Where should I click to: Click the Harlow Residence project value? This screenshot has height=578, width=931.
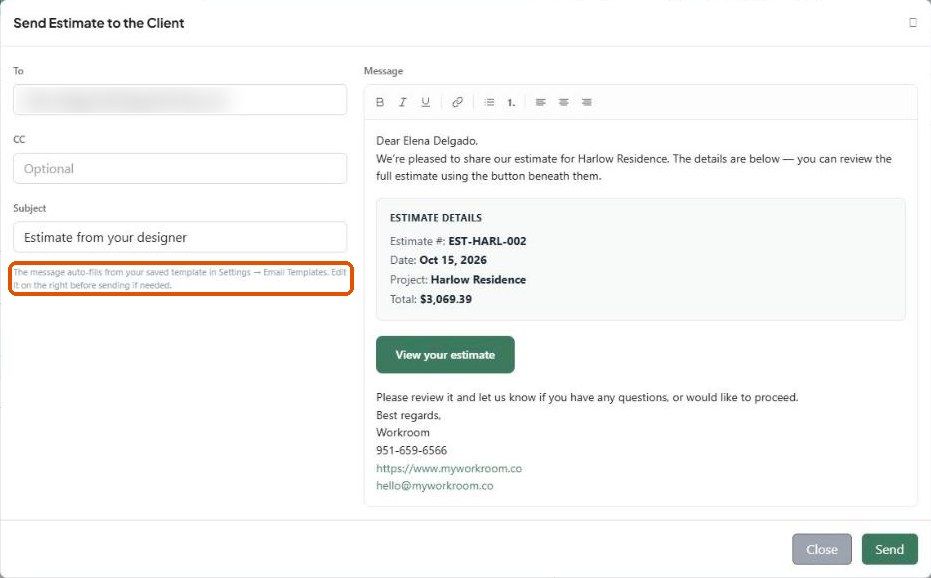[x=479, y=280]
